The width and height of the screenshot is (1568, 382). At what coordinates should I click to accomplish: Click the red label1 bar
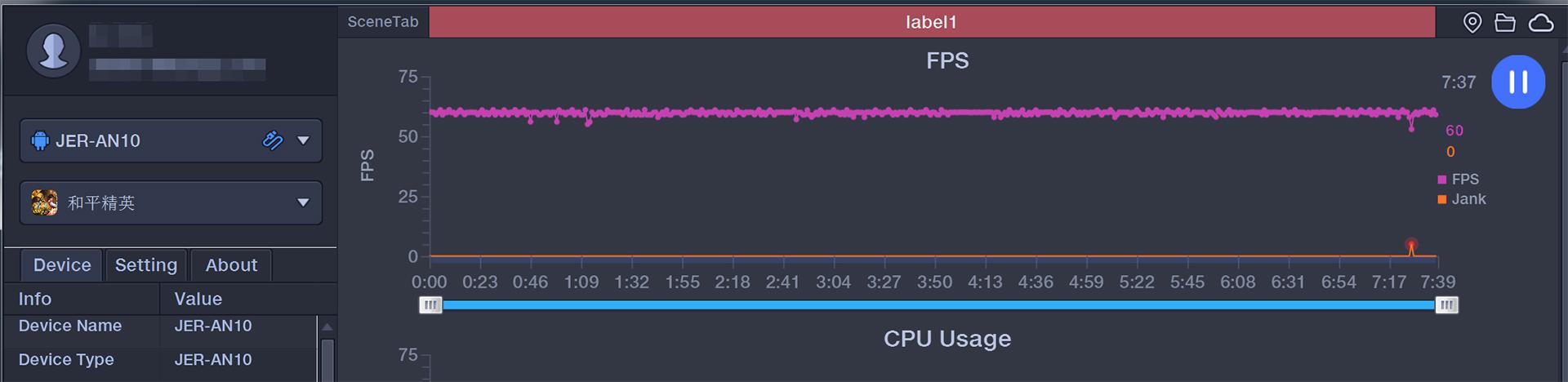coord(932,22)
